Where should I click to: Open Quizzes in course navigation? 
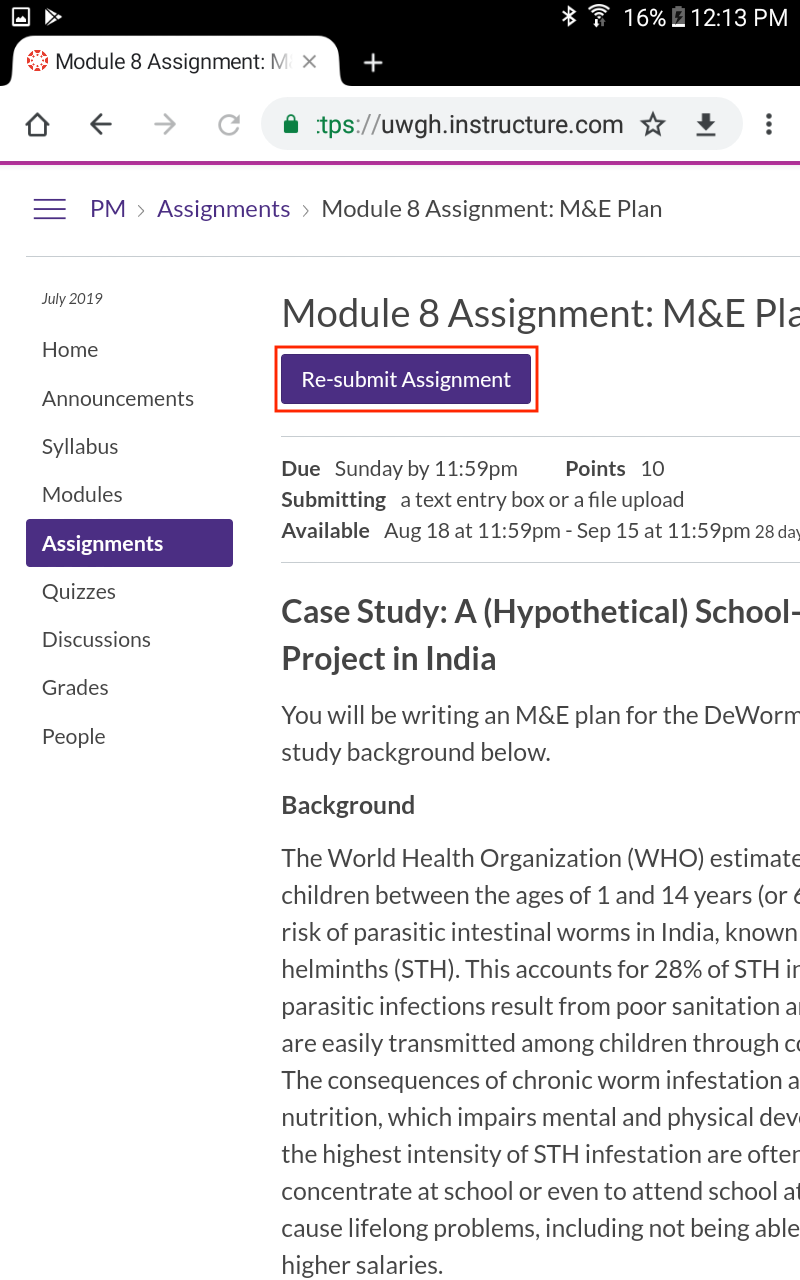click(x=79, y=592)
